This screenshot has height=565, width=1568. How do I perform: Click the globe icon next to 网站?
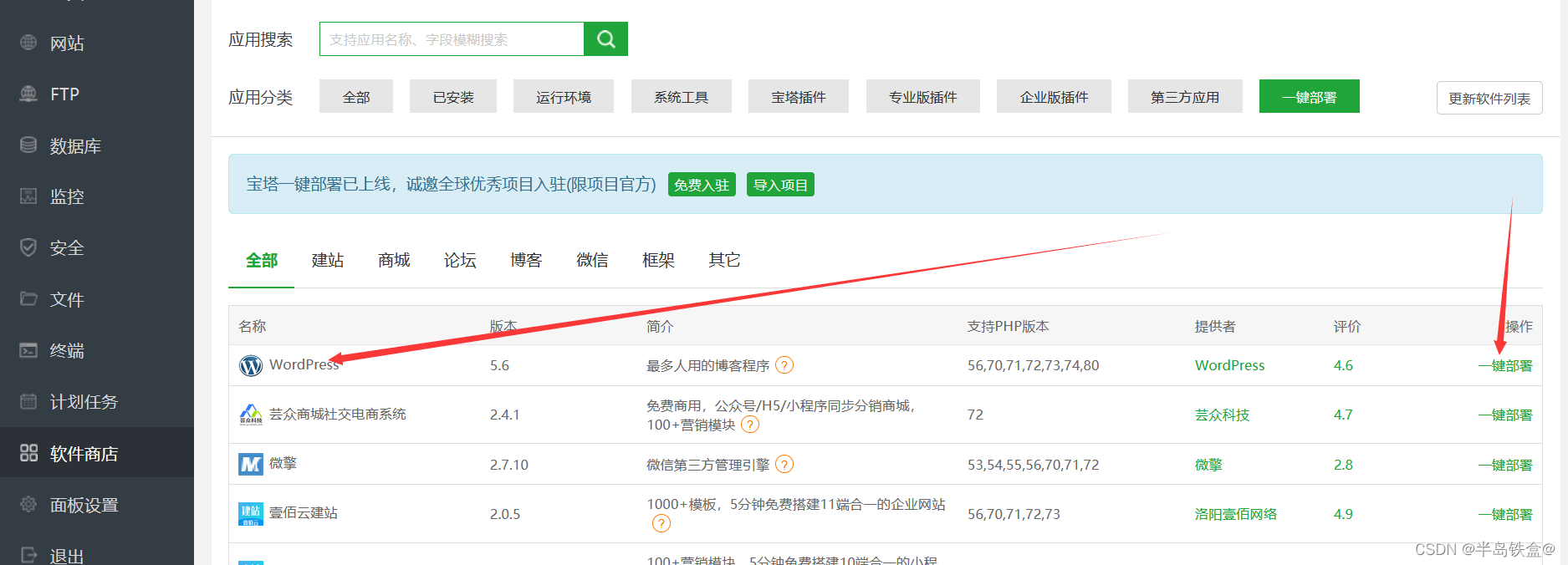click(x=28, y=43)
